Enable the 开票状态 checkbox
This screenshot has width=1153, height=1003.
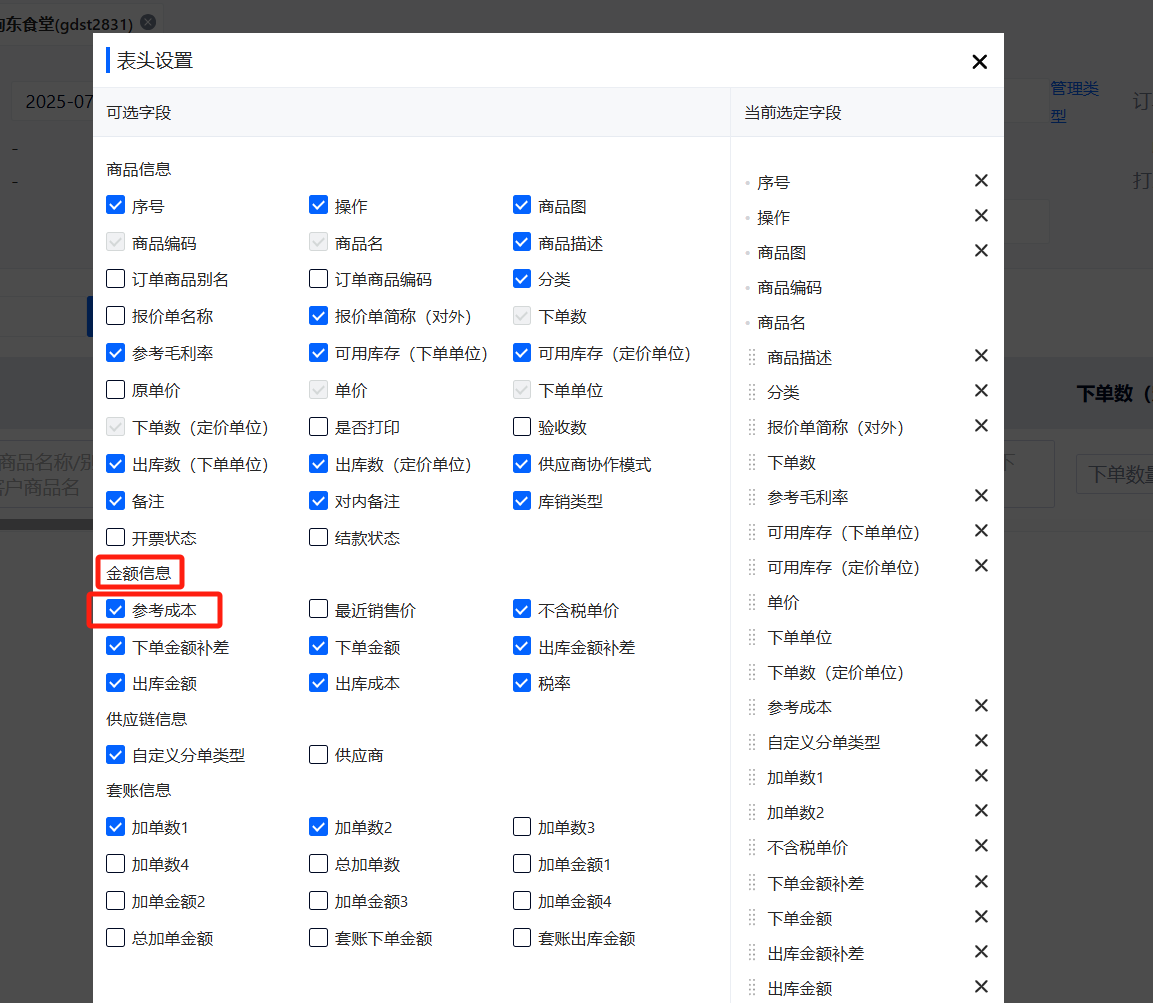point(115,538)
